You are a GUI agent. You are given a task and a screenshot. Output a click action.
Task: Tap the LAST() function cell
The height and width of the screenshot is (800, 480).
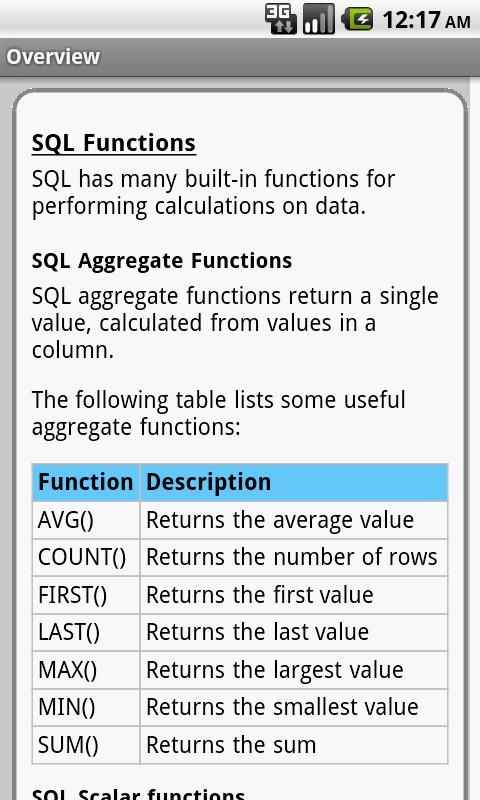86,632
